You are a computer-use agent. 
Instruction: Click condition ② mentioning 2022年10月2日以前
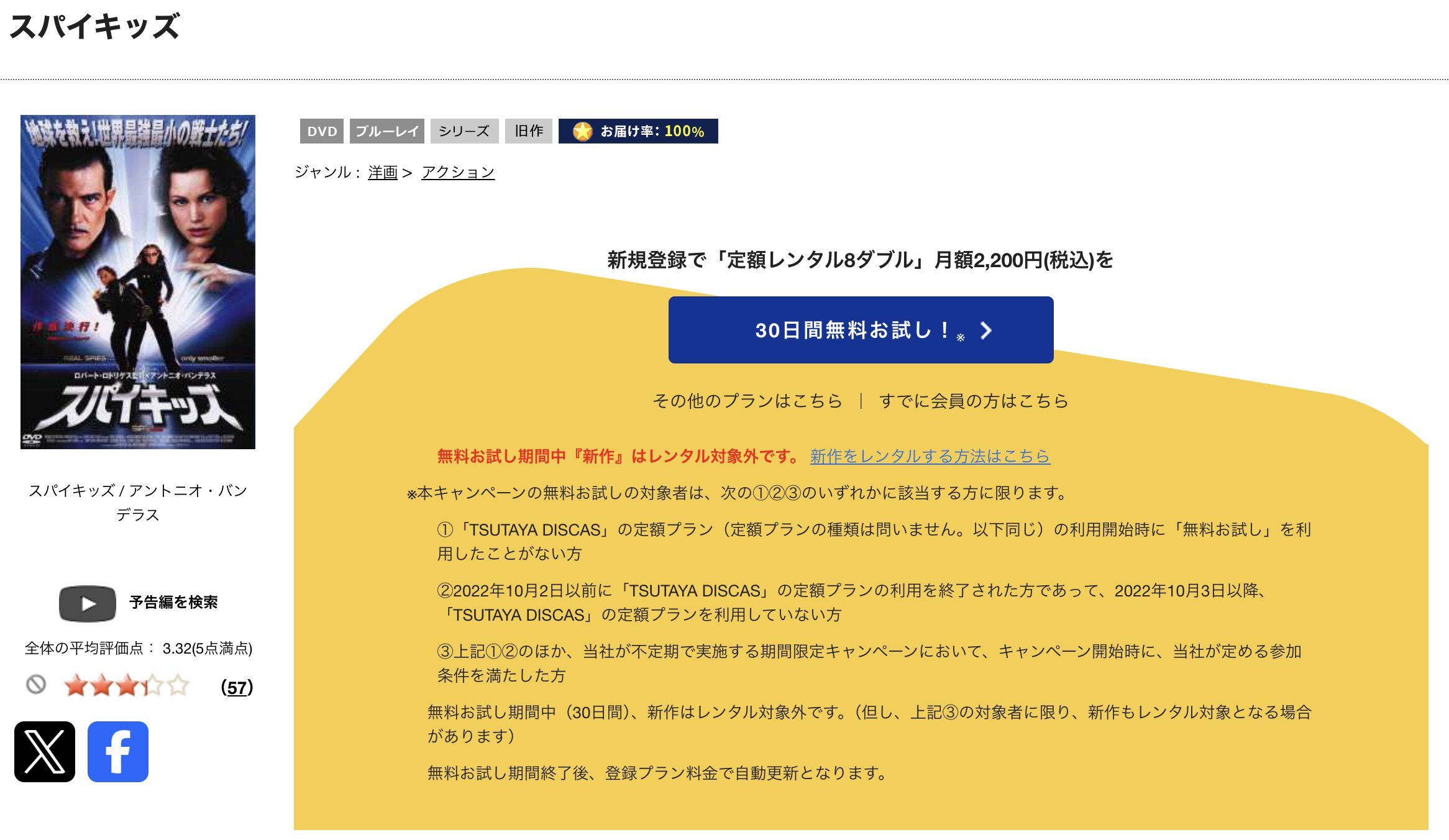point(852,602)
